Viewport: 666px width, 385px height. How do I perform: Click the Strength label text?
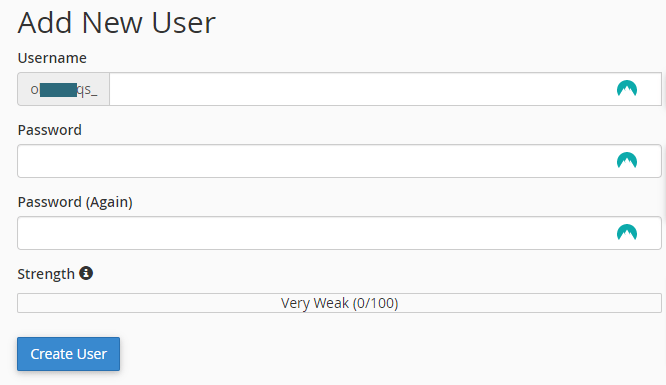point(46,274)
